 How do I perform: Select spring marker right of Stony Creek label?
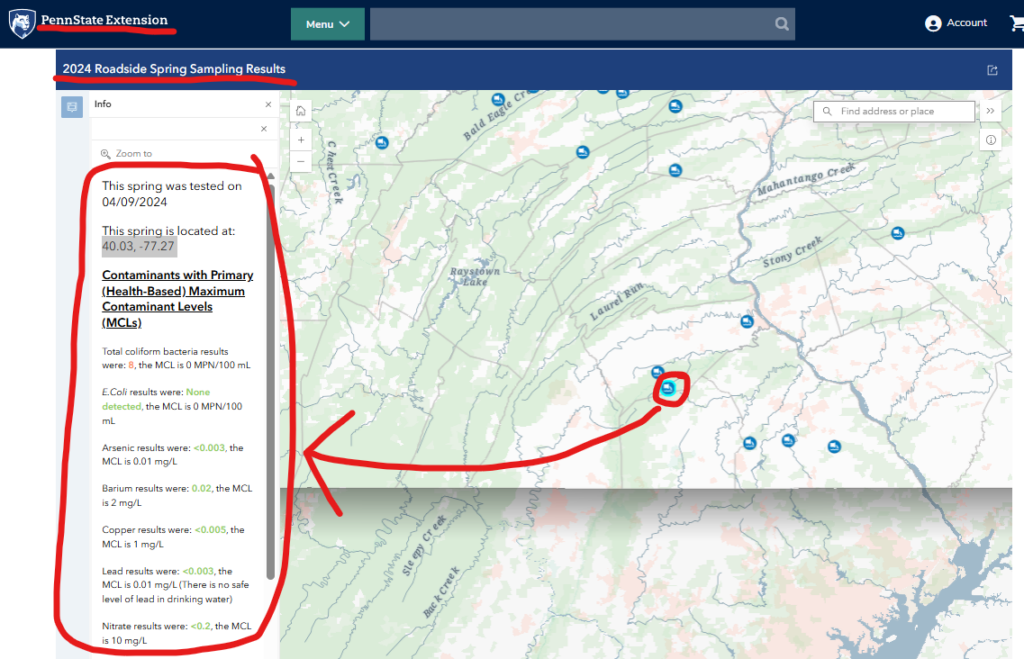click(x=898, y=233)
